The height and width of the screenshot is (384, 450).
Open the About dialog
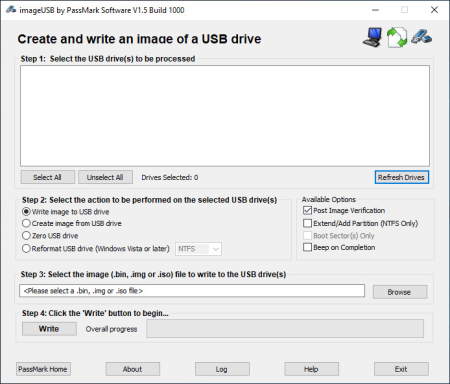tap(133, 369)
